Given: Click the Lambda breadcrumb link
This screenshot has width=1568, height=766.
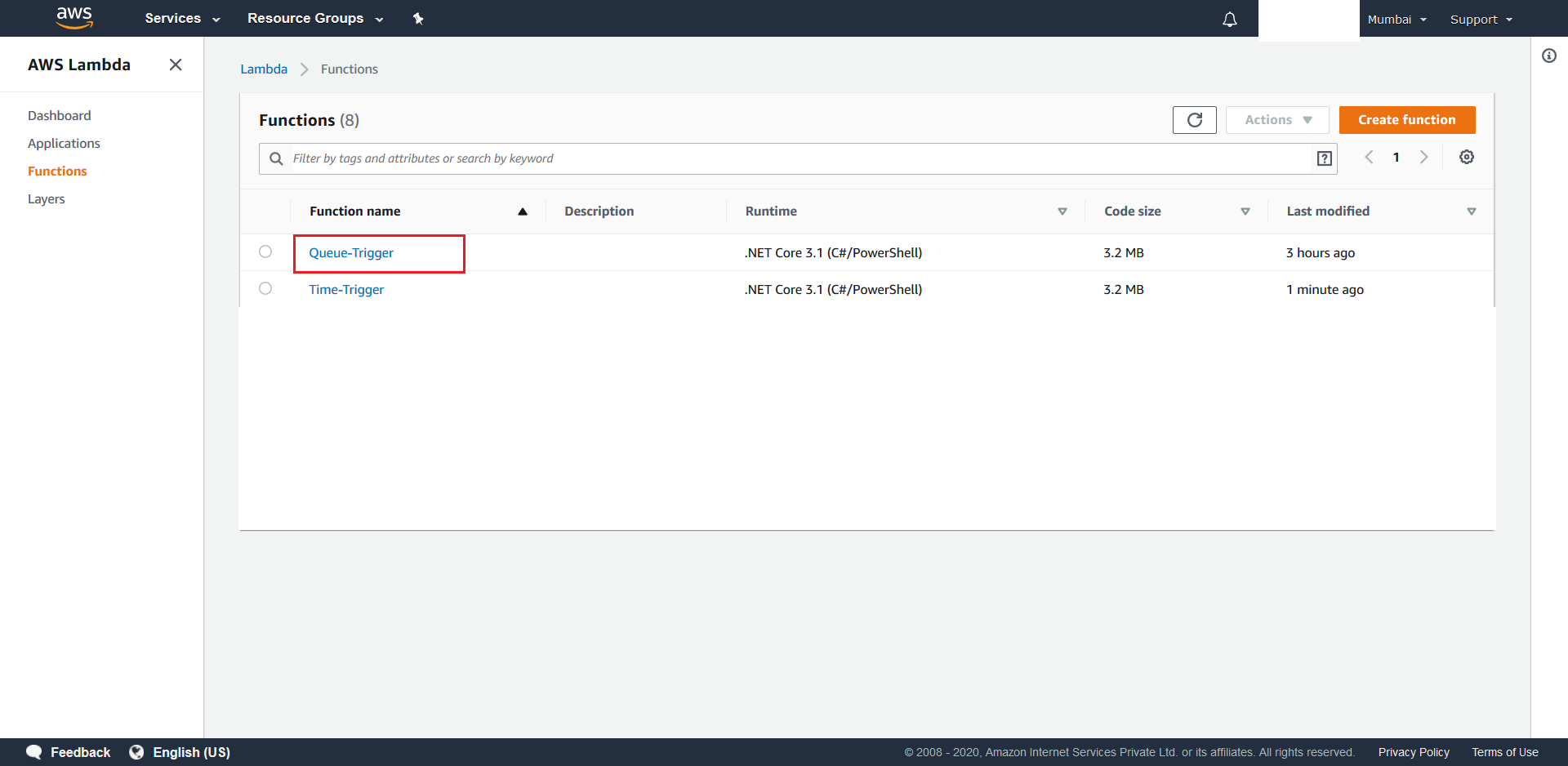Looking at the screenshot, I should [264, 69].
